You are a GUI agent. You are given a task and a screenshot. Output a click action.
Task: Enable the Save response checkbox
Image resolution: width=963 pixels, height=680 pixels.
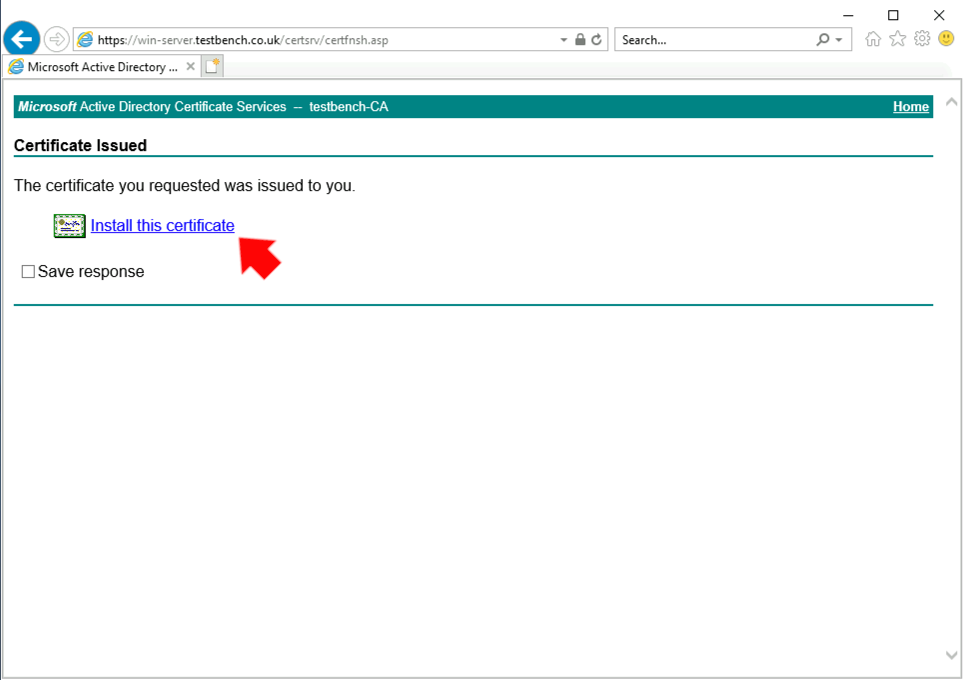coord(28,272)
